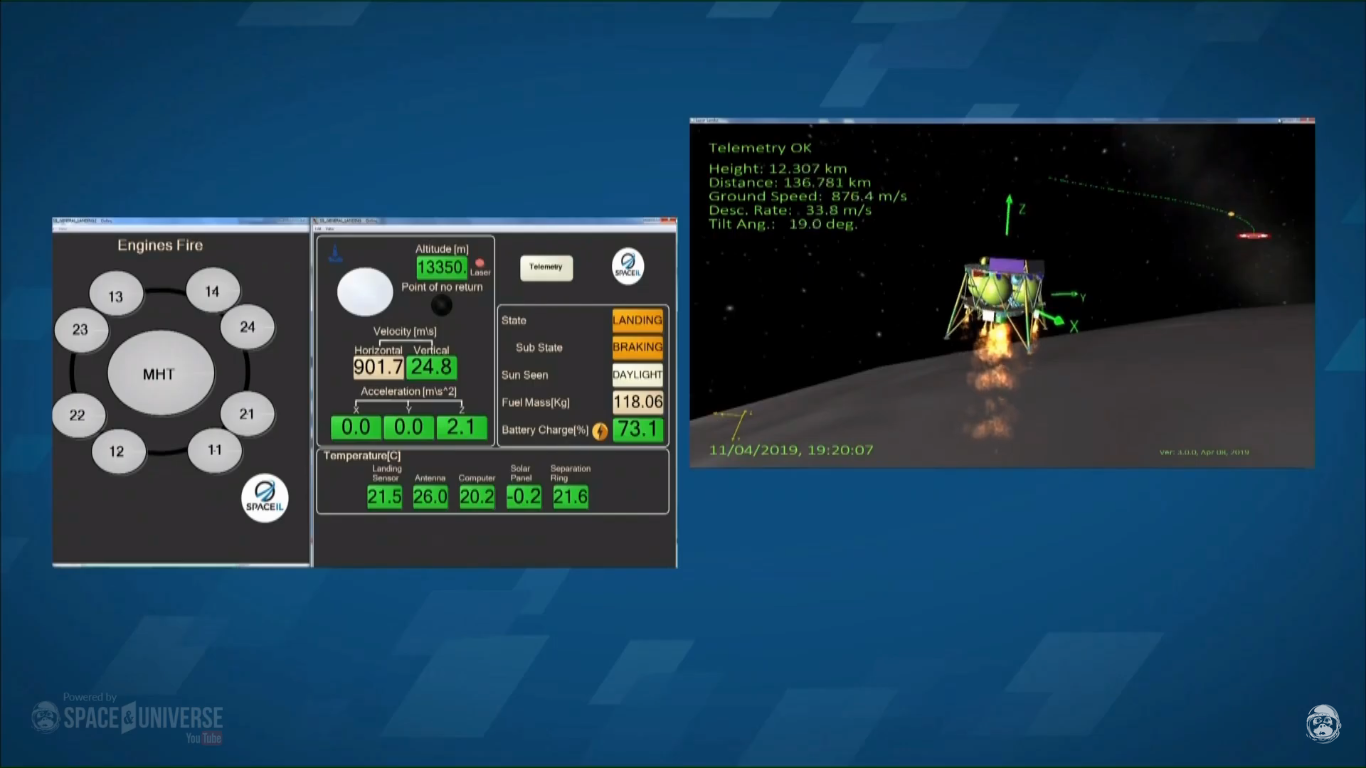Click the Sub State label
This screenshot has height=768, width=1366.
(x=539, y=348)
